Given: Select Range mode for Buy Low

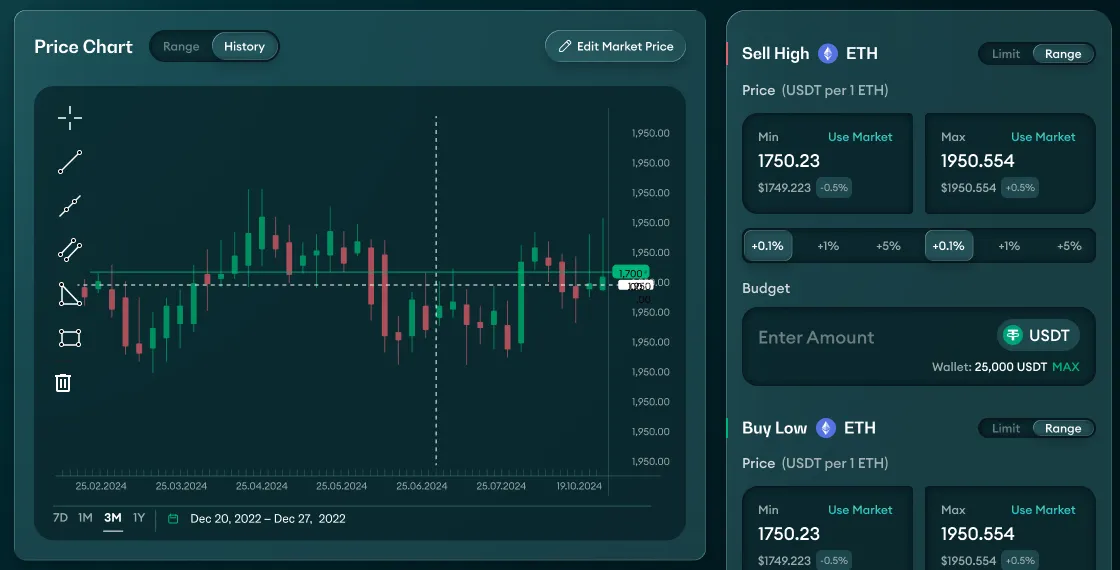Looking at the screenshot, I should click(1063, 429).
